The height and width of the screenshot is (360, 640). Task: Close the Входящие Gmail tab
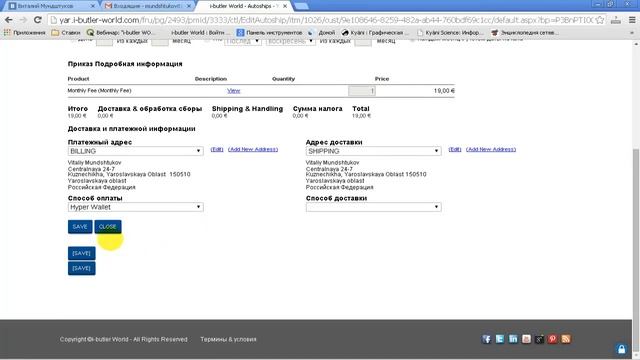click(189, 6)
